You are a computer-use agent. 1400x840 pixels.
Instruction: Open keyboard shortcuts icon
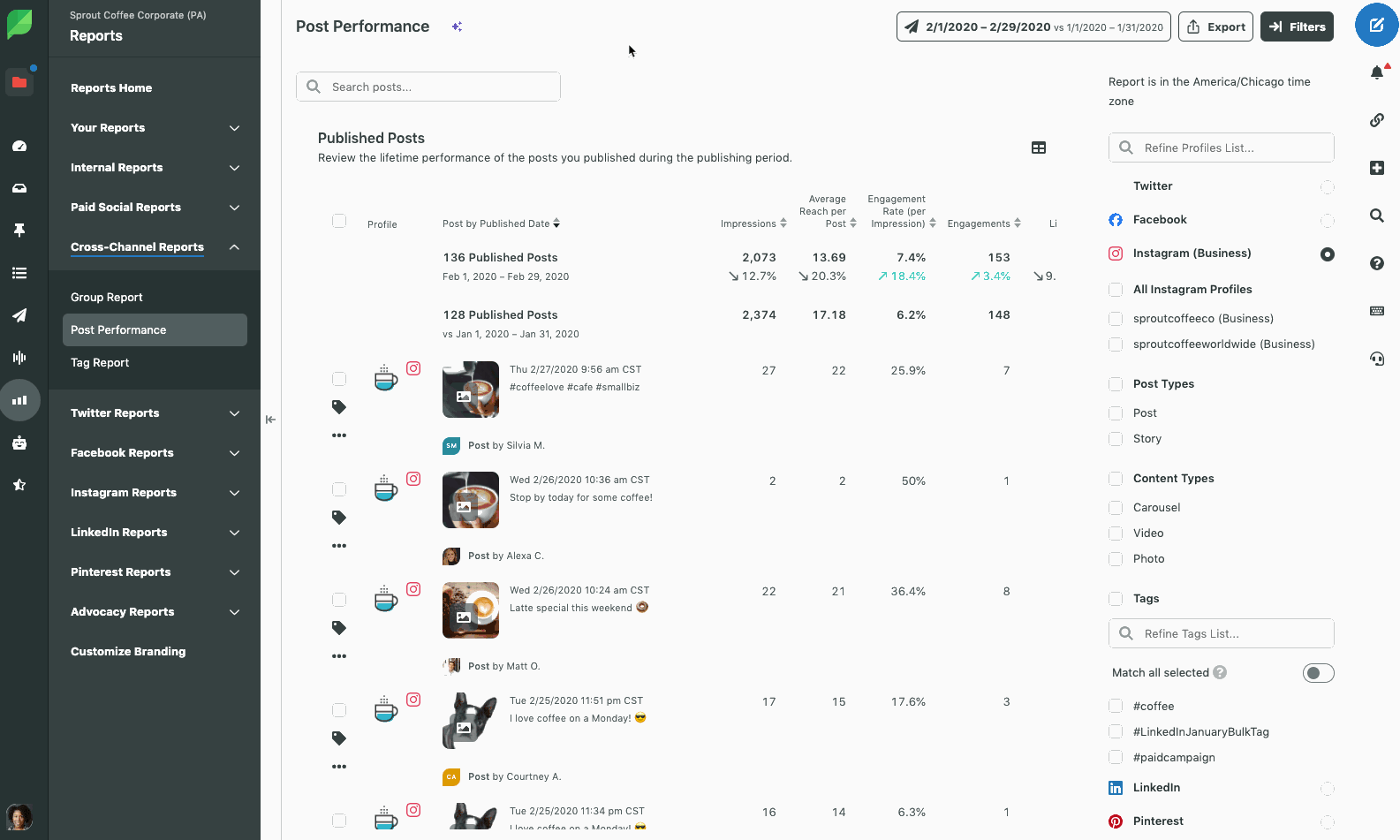tap(1377, 311)
